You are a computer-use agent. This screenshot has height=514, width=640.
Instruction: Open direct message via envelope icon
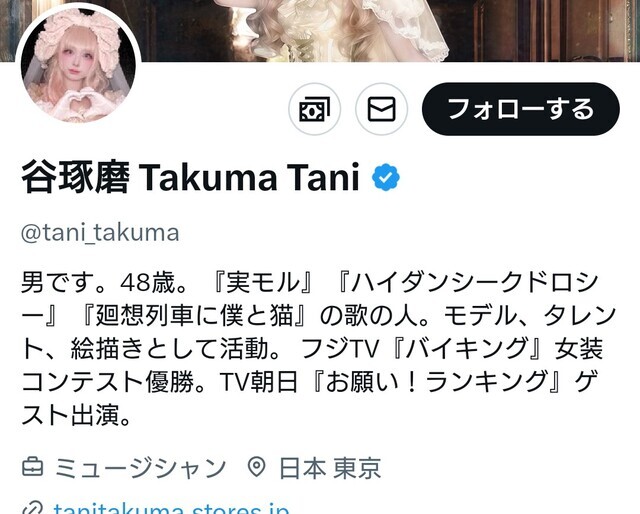382,109
